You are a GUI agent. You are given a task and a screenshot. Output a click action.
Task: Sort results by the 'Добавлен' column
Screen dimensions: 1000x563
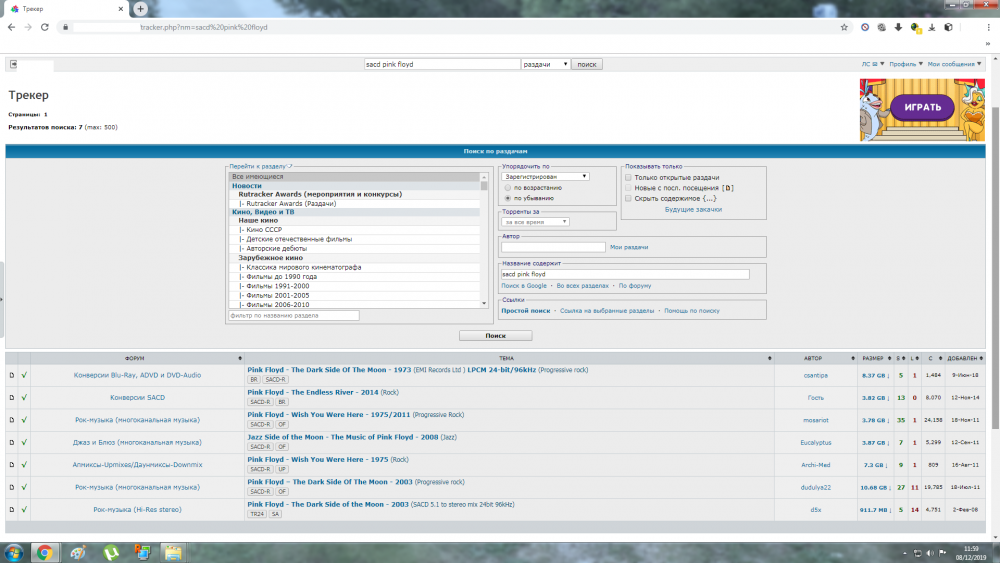point(964,358)
